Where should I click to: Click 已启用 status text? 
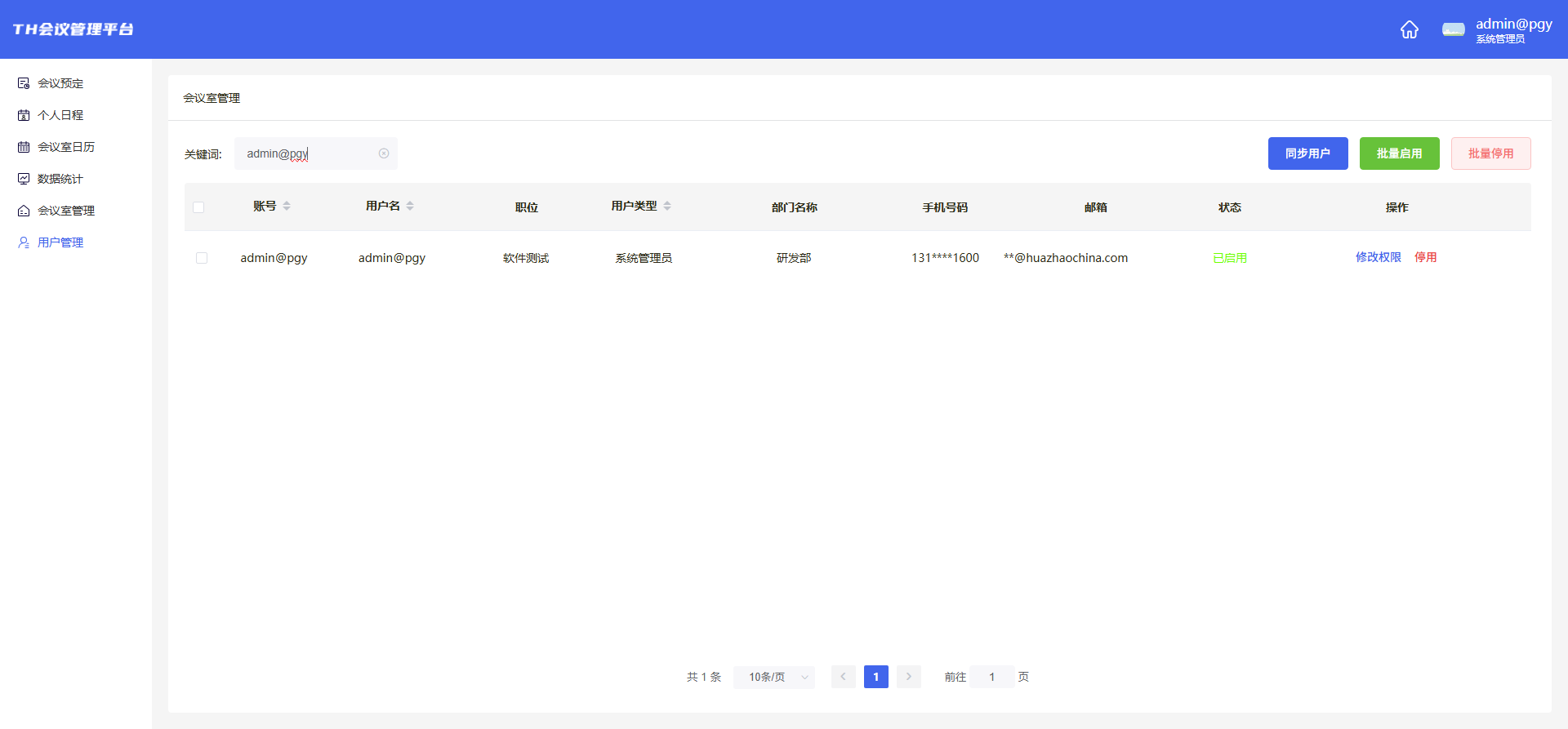point(1230,258)
